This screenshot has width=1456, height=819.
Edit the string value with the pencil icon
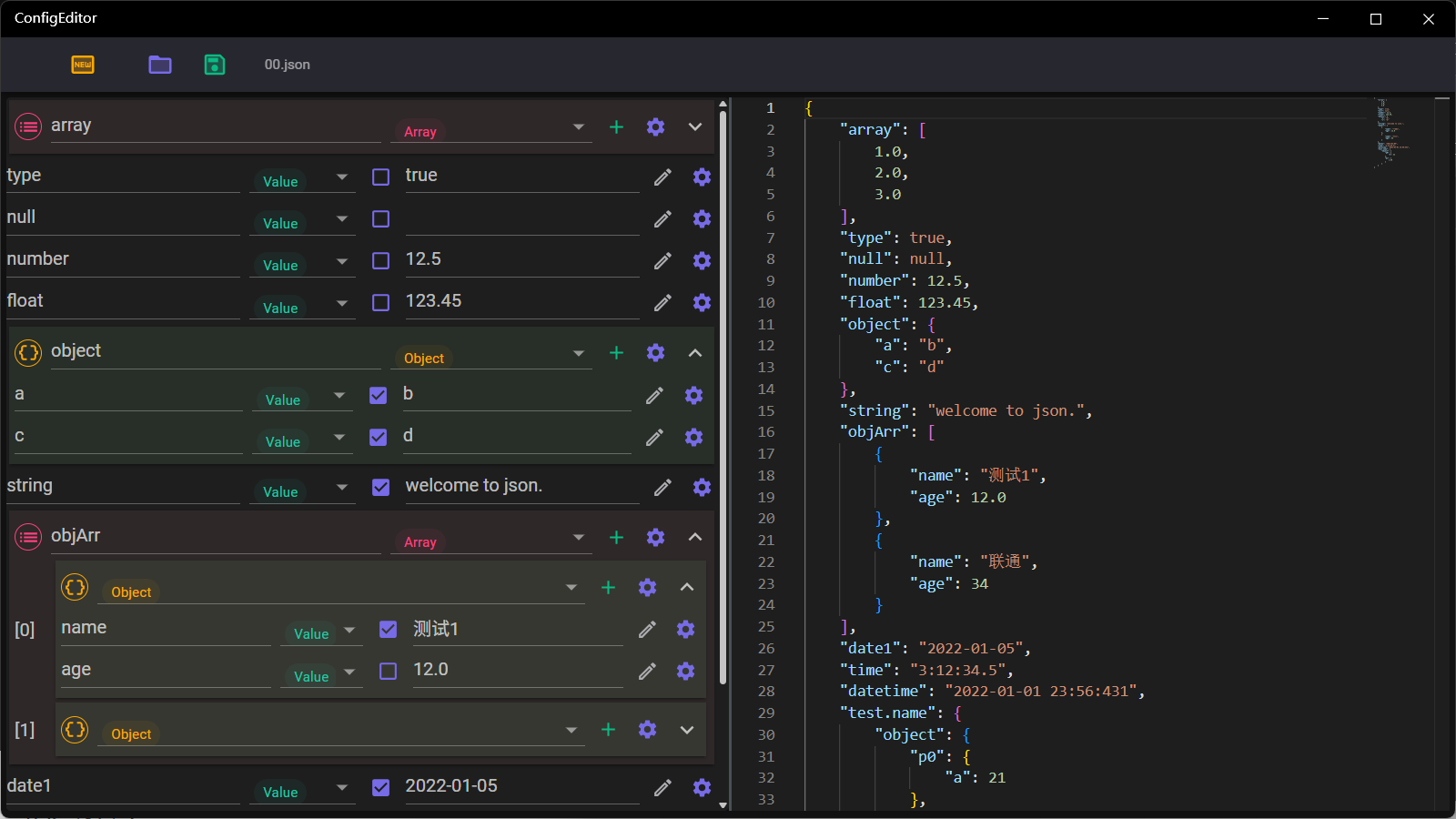click(x=662, y=488)
